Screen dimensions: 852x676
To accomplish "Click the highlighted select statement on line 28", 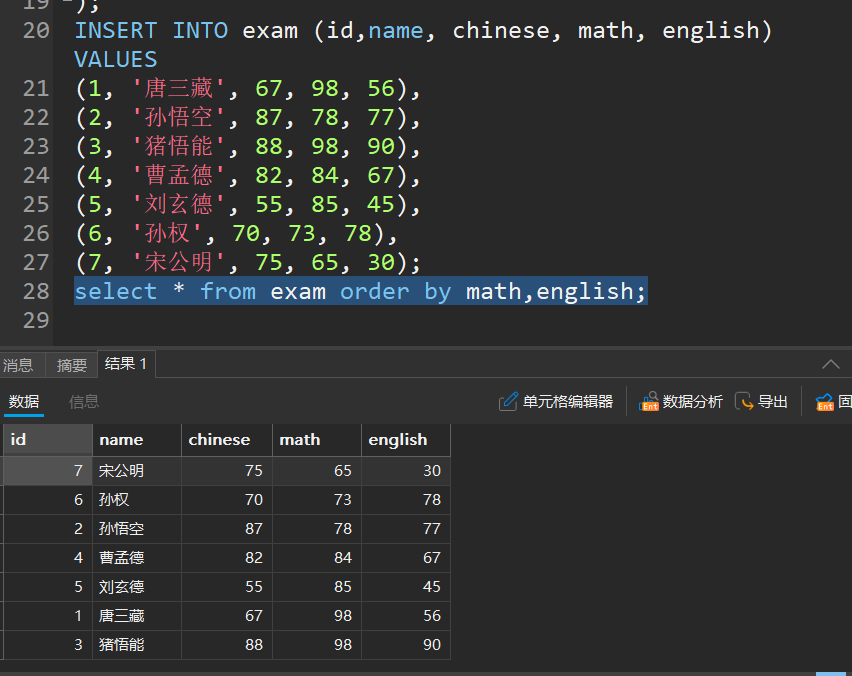I will point(360,291).
